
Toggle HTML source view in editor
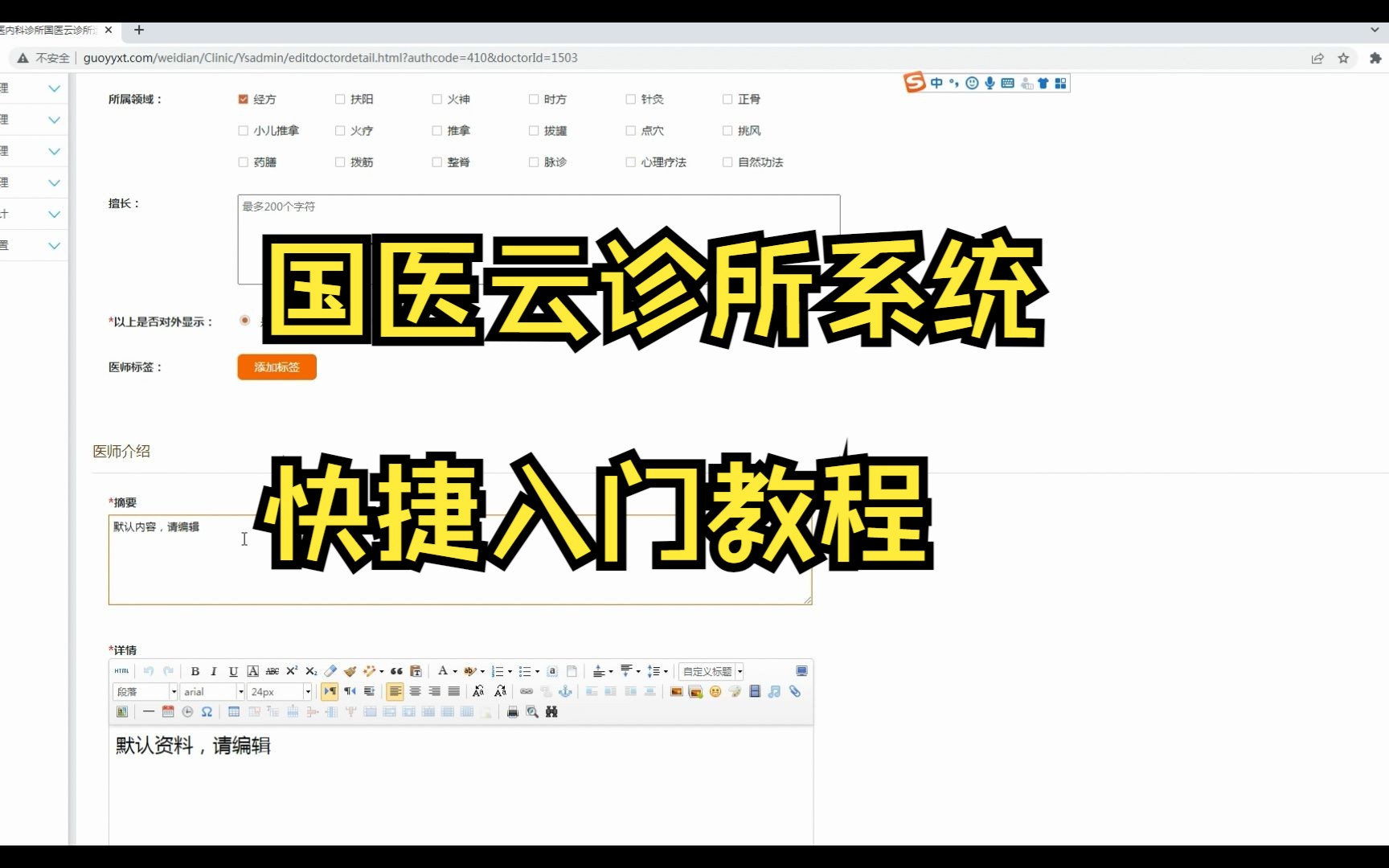pyautogui.click(x=121, y=671)
